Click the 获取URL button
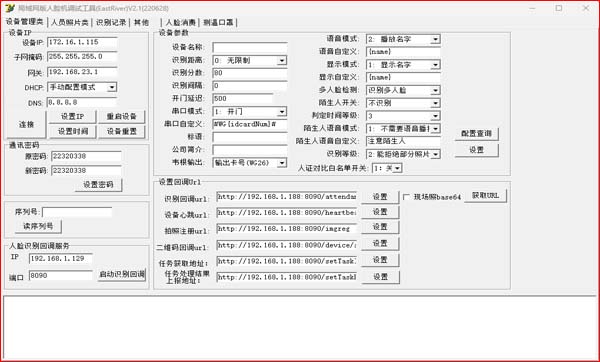This screenshot has height=362, width=600. pos(485,196)
